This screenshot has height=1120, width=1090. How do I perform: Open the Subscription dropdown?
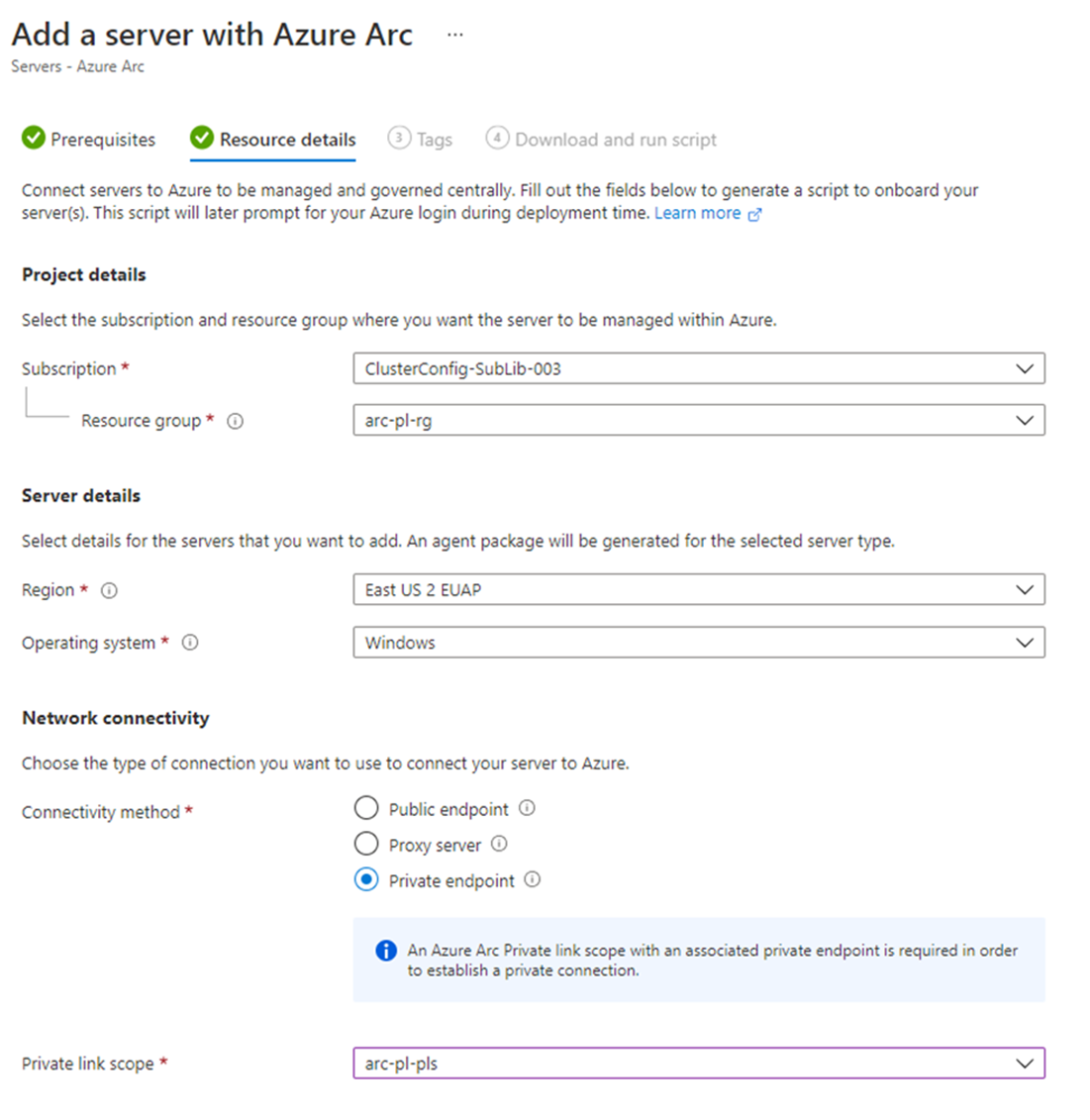click(x=698, y=368)
